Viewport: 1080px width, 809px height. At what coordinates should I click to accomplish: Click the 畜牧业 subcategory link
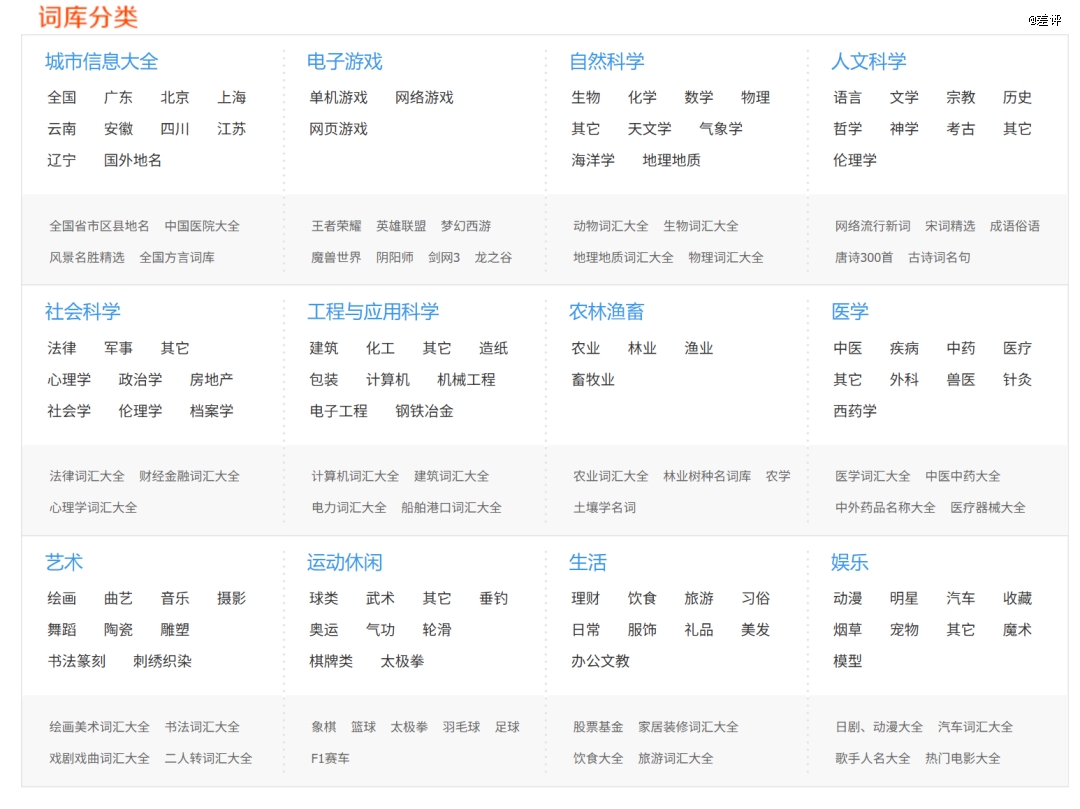(593, 380)
